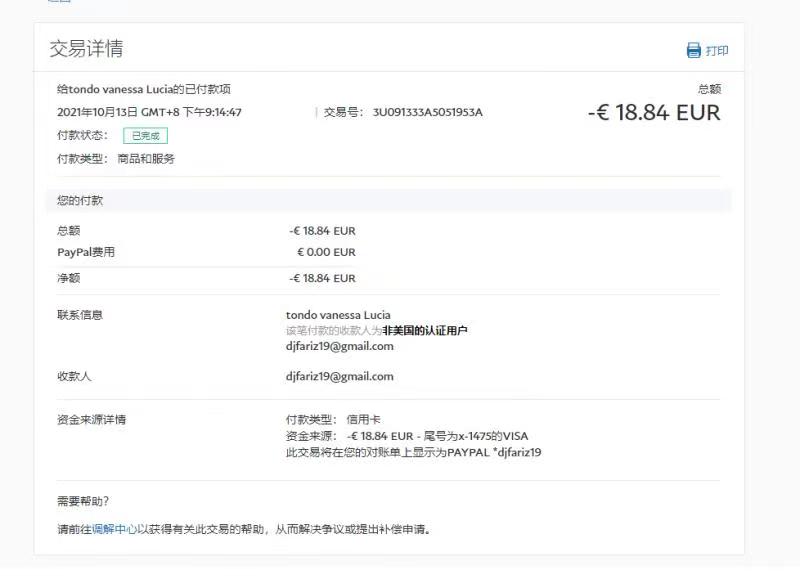Click the 非美国的认证用户 bold text
This screenshot has width=800, height=579.
pyautogui.click(x=425, y=330)
